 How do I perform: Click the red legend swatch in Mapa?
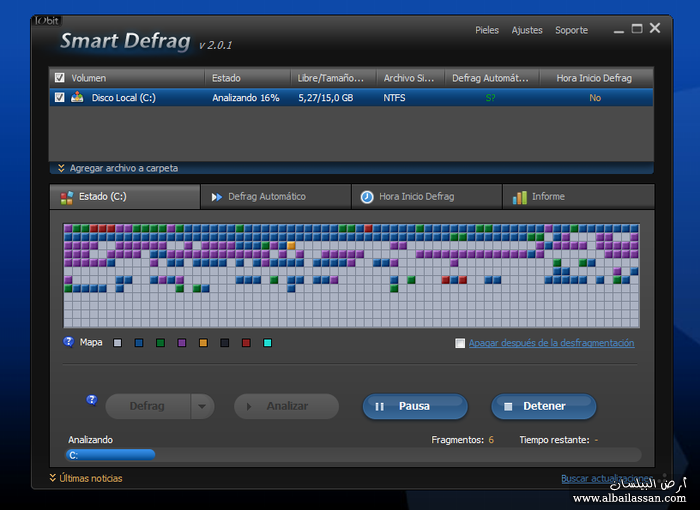[x=246, y=343]
